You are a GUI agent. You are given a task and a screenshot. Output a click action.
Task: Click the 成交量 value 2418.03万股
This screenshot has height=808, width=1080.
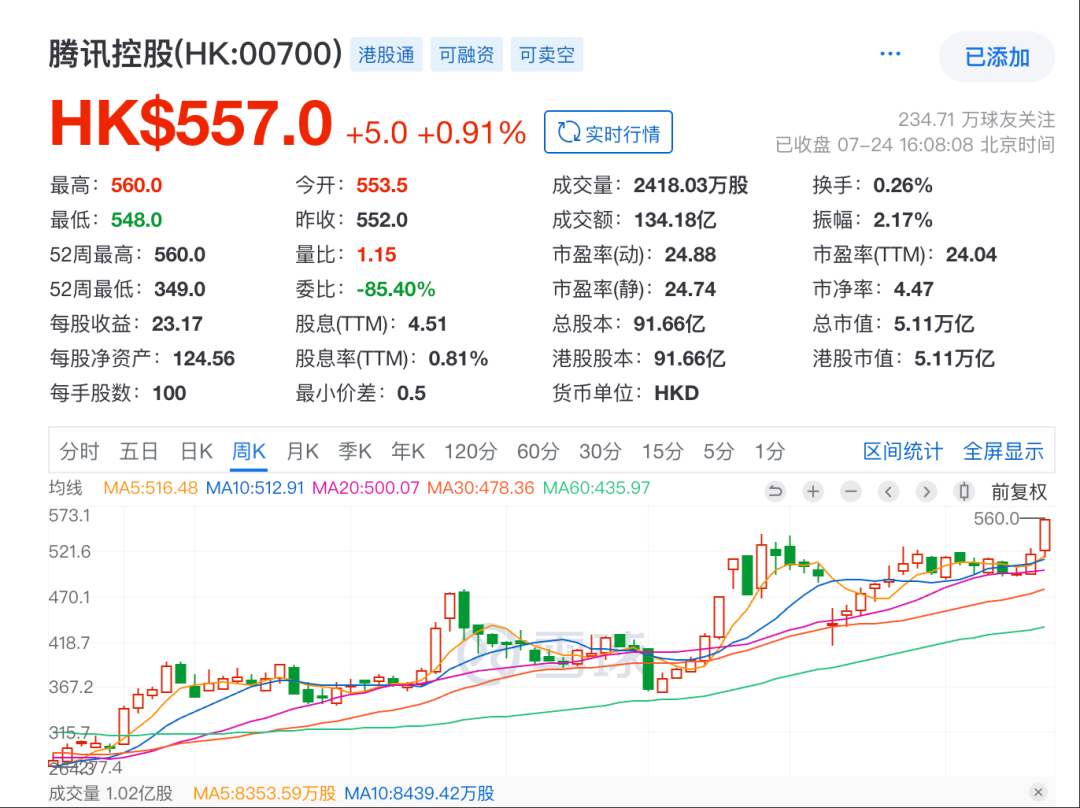691,185
